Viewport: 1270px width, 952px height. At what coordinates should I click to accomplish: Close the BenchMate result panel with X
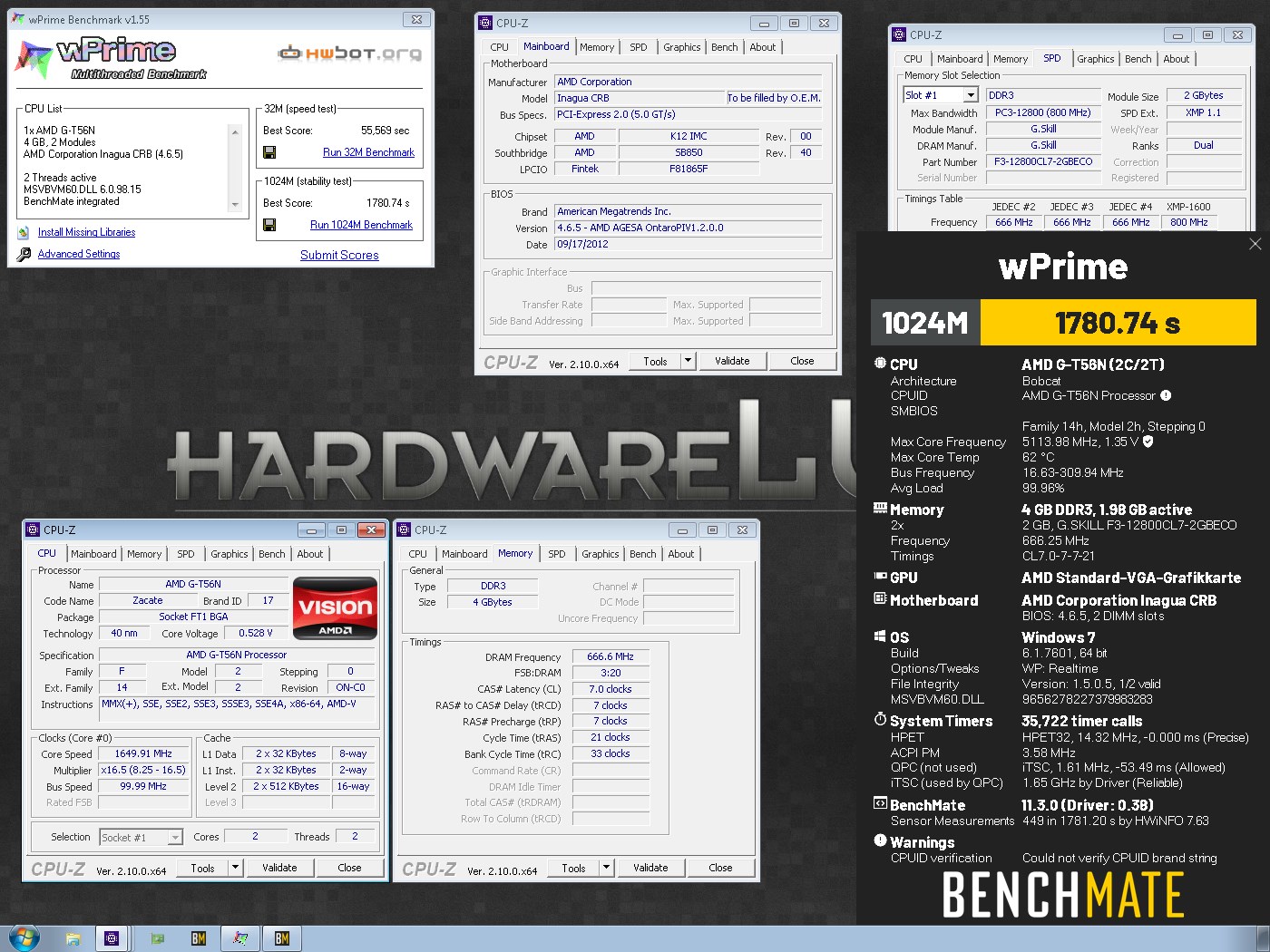point(1255,244)
